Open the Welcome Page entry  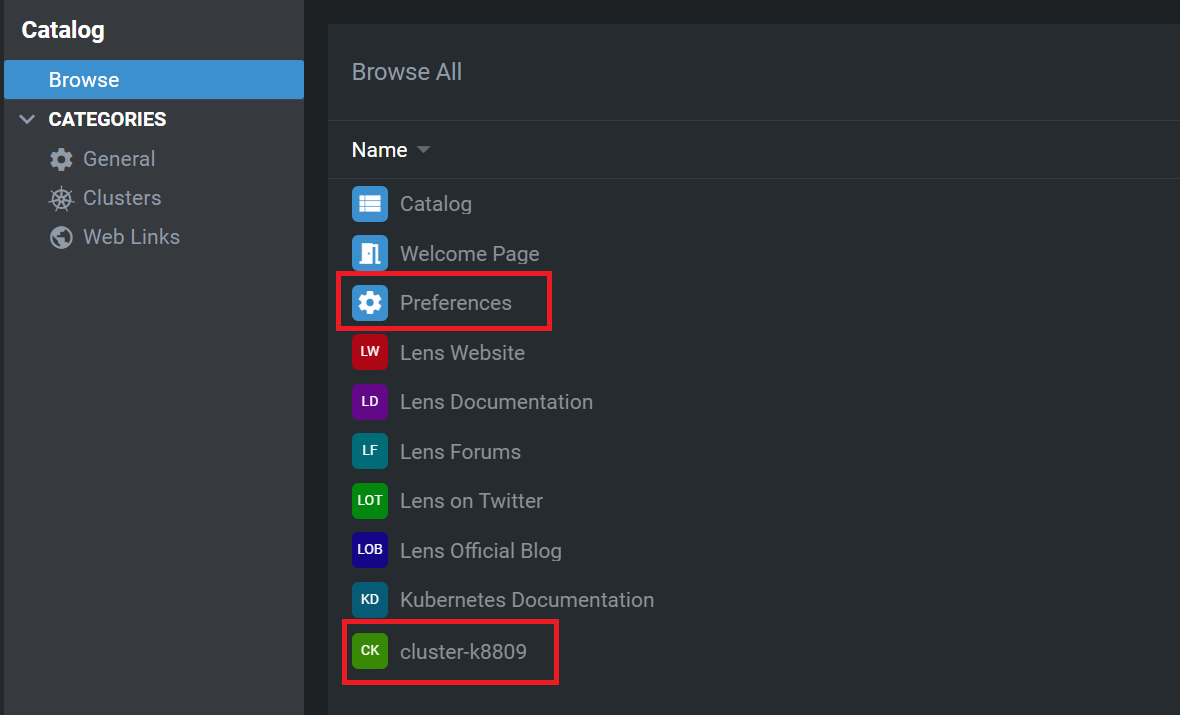[x=470, y=254]
